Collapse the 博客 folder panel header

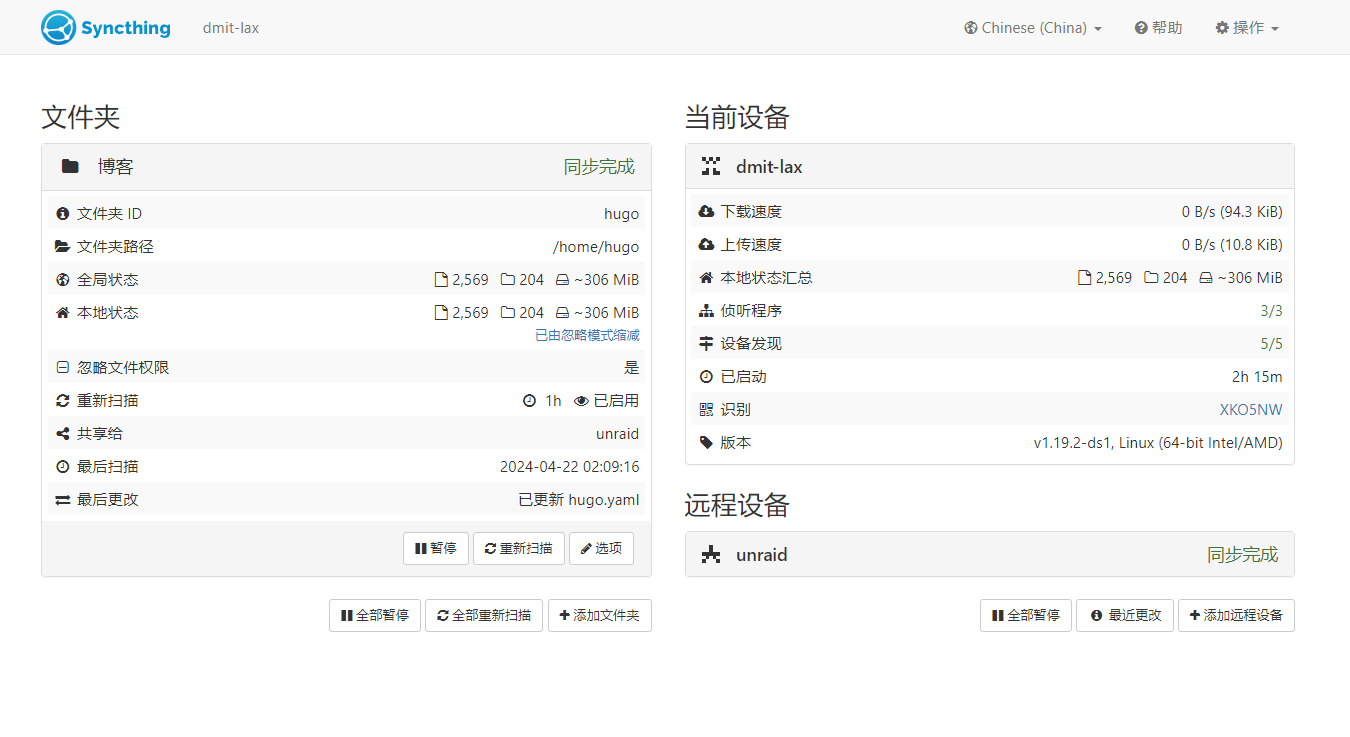pos(346,167)
